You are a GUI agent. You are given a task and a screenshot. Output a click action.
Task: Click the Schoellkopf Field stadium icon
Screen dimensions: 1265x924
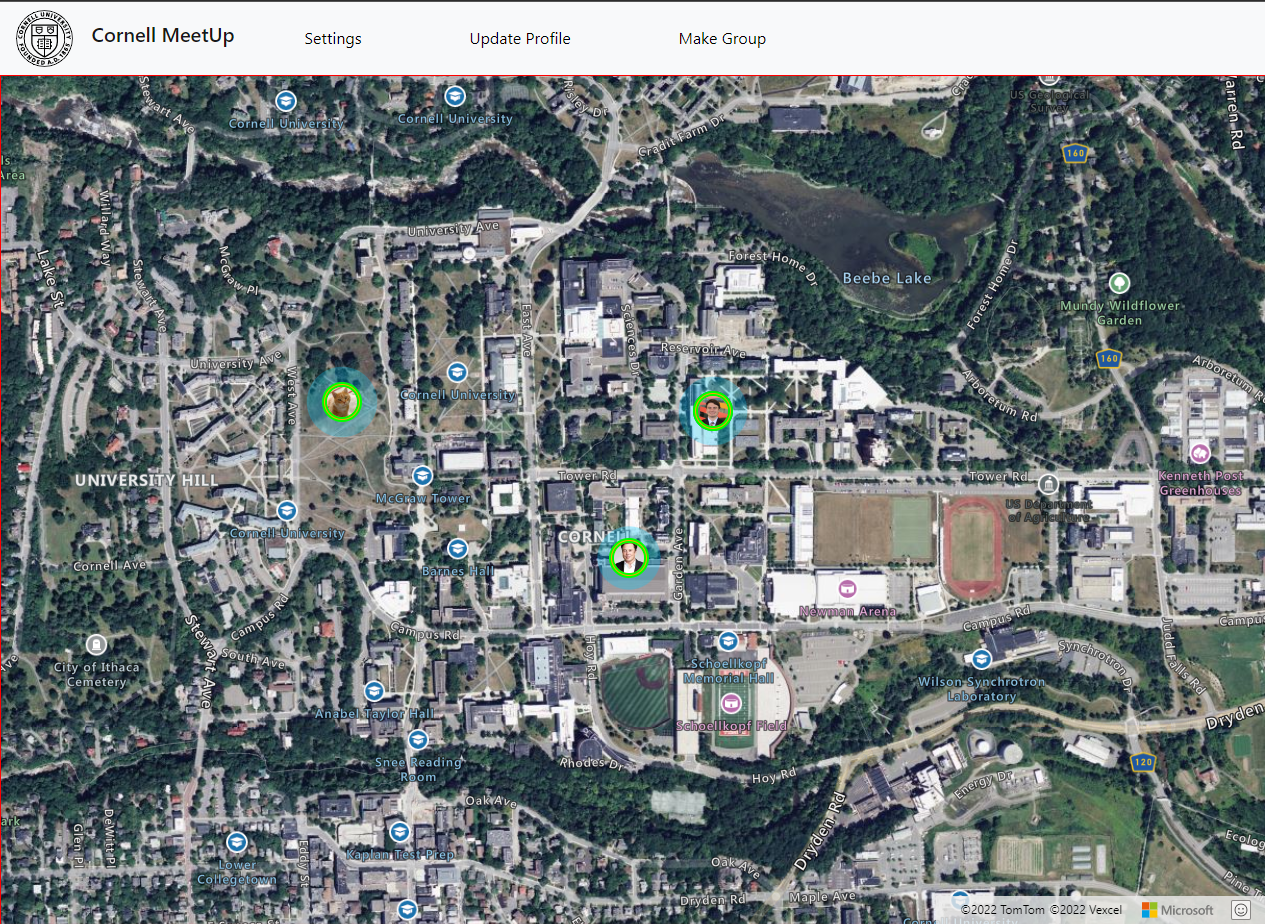731,702
